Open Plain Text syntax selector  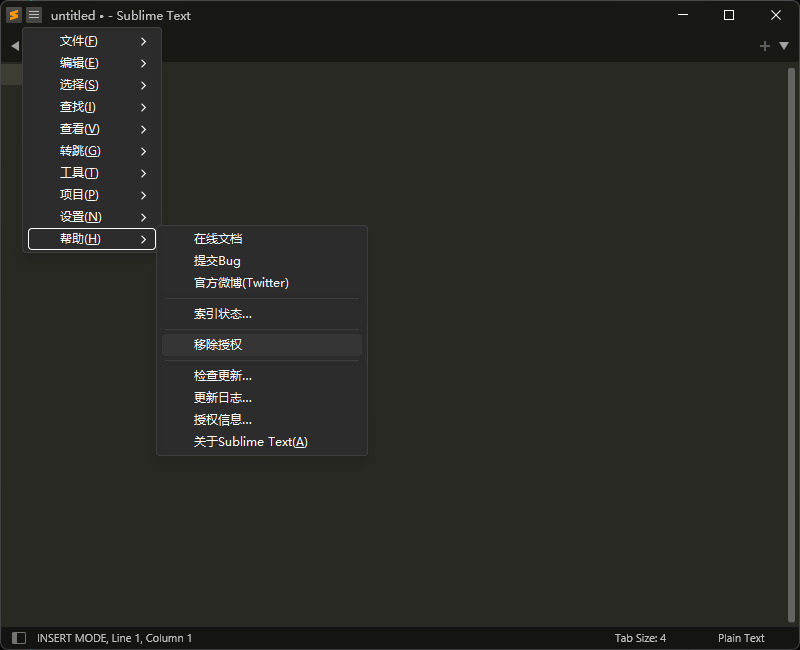point(741,638)
